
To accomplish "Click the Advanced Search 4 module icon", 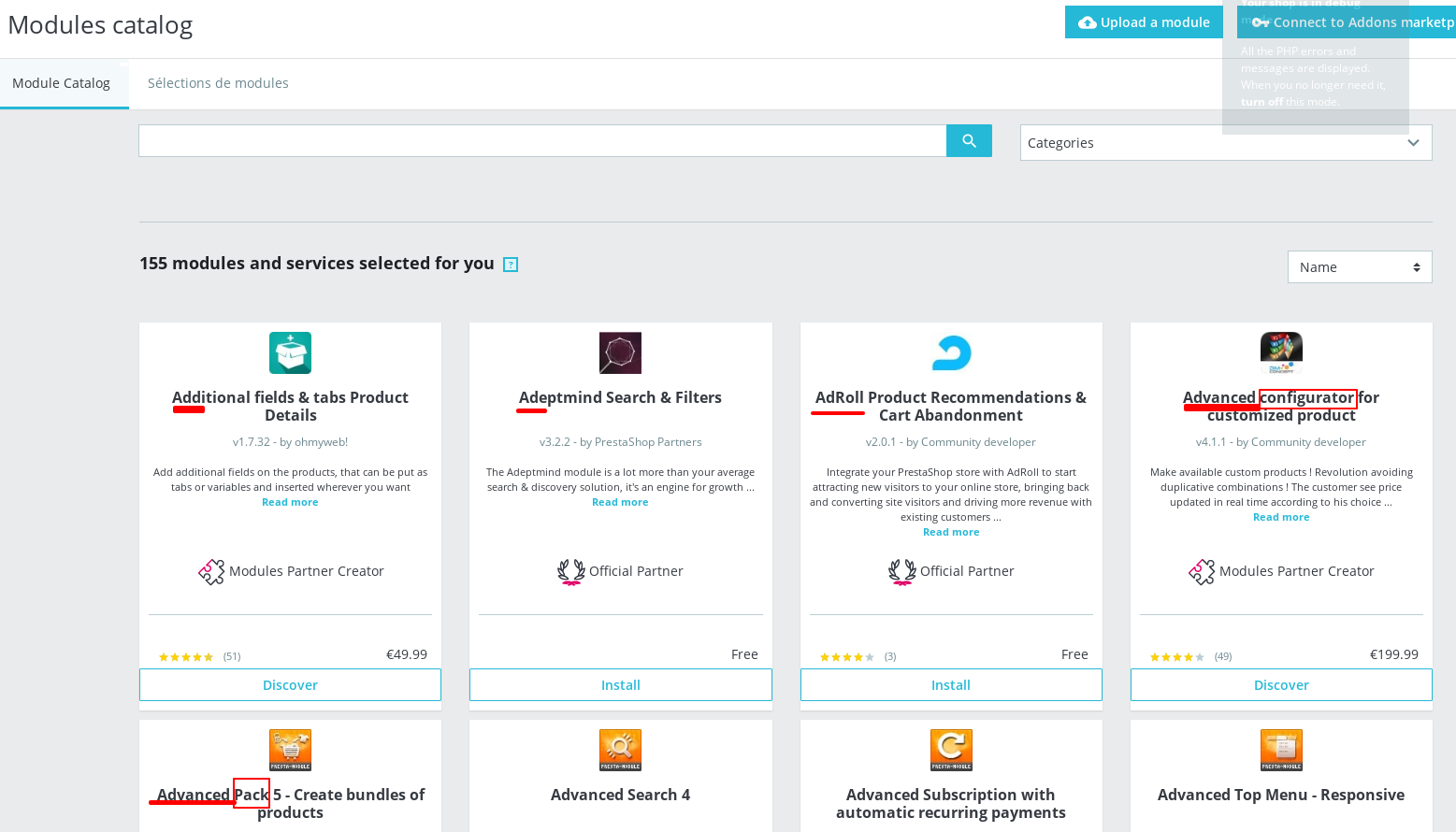I will pos(620,750).
